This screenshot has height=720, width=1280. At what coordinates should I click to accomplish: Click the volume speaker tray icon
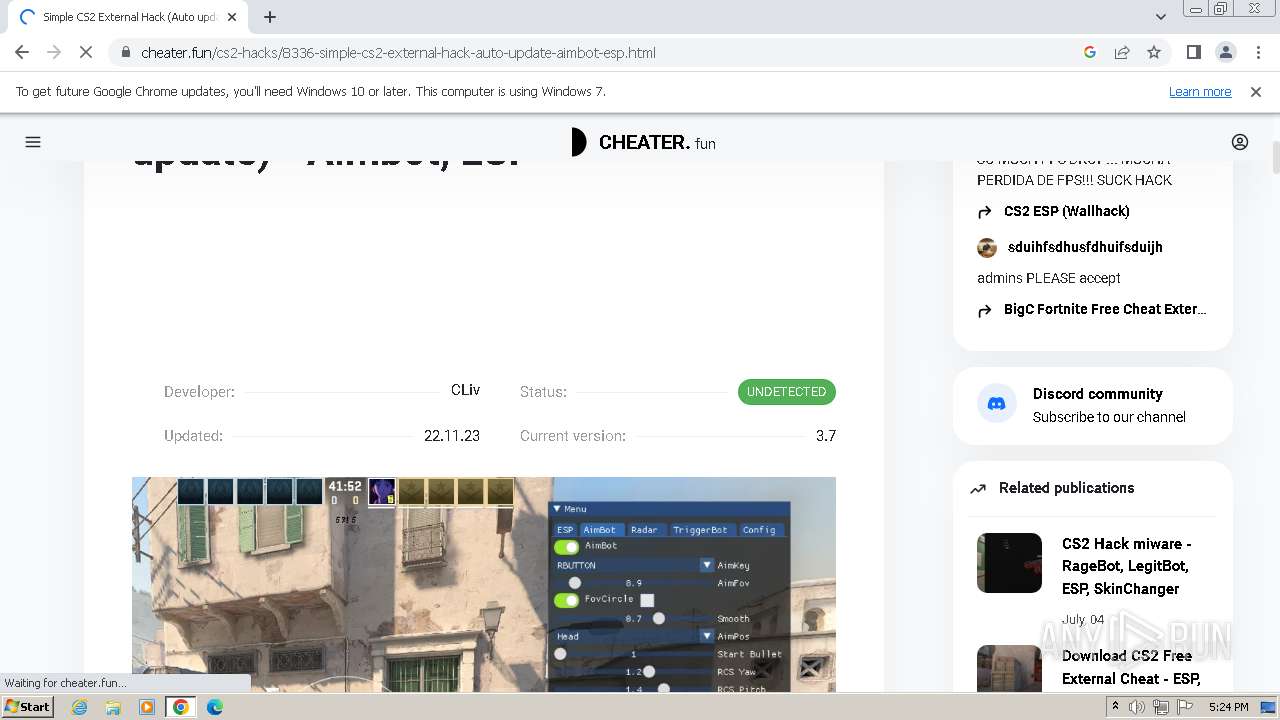coord(1137,707)
